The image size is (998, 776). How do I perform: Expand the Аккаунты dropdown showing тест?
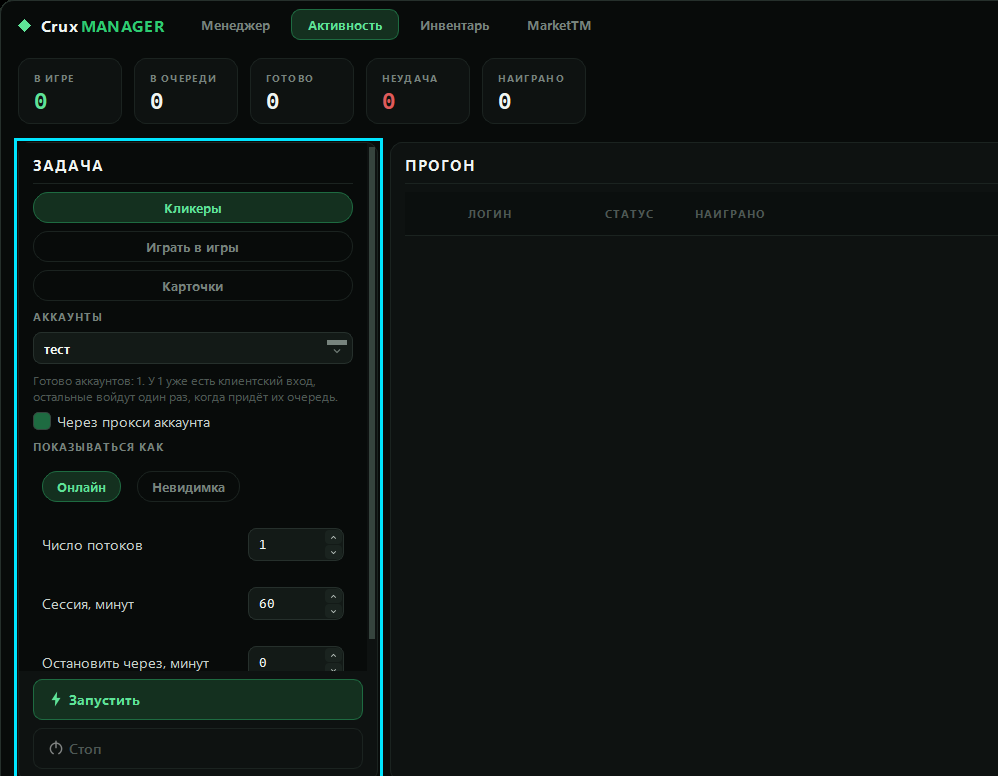193,349
